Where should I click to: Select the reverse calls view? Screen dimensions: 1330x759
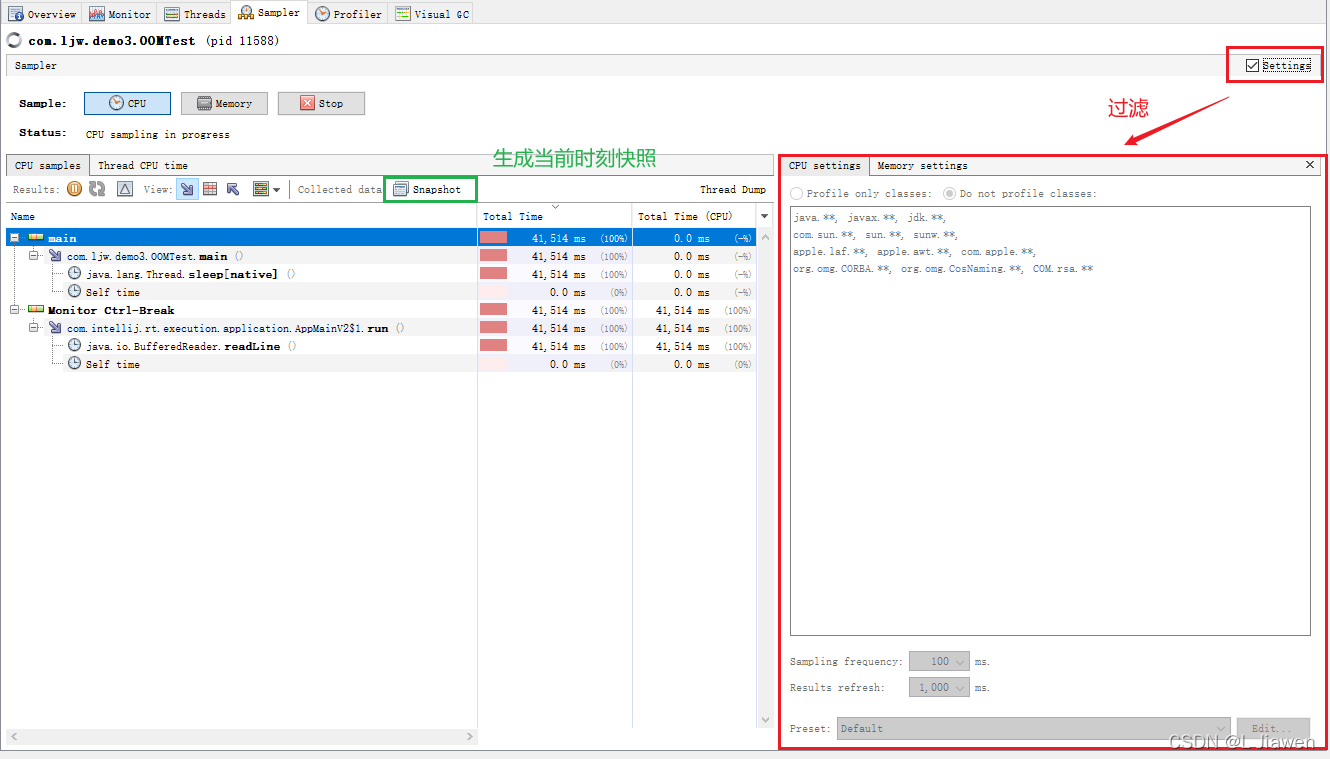click(233, 189)
